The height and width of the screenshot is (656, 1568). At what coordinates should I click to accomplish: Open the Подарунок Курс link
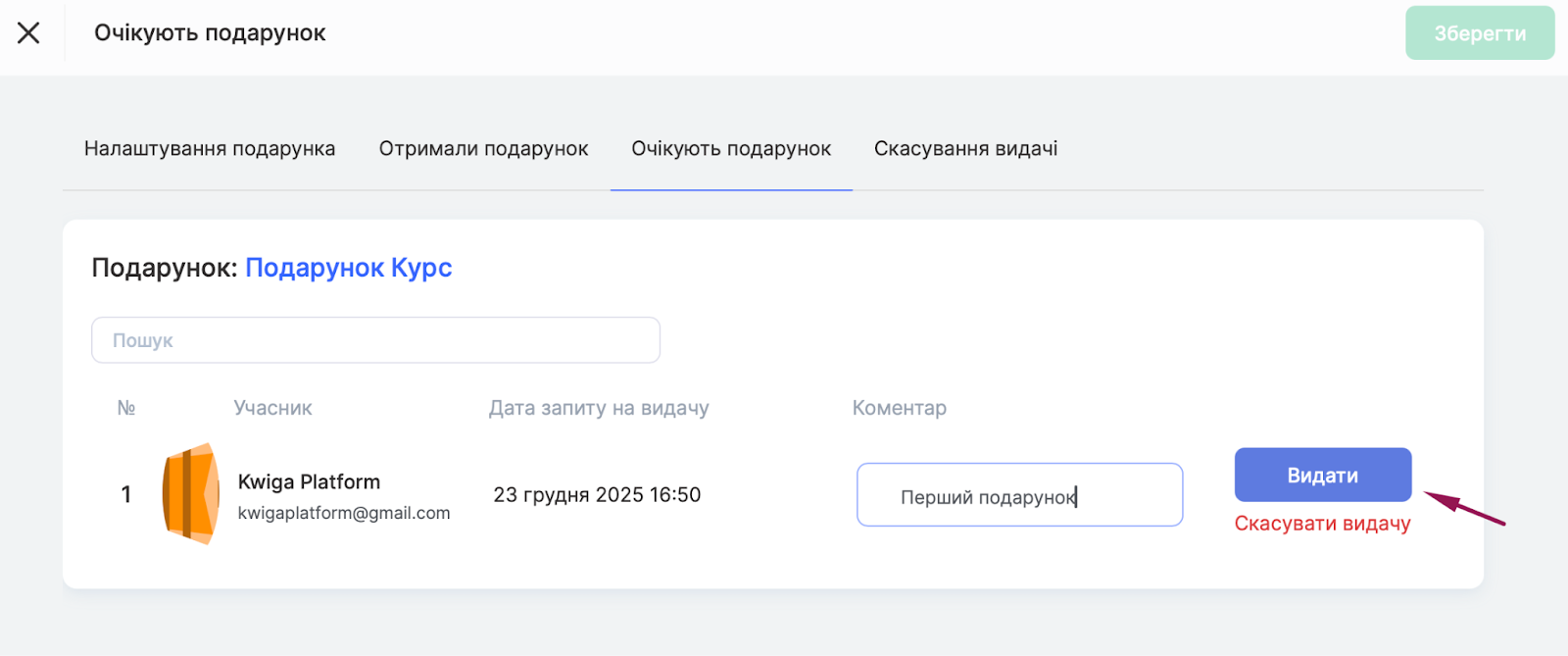pyautogui.click(x=348, y=268)
